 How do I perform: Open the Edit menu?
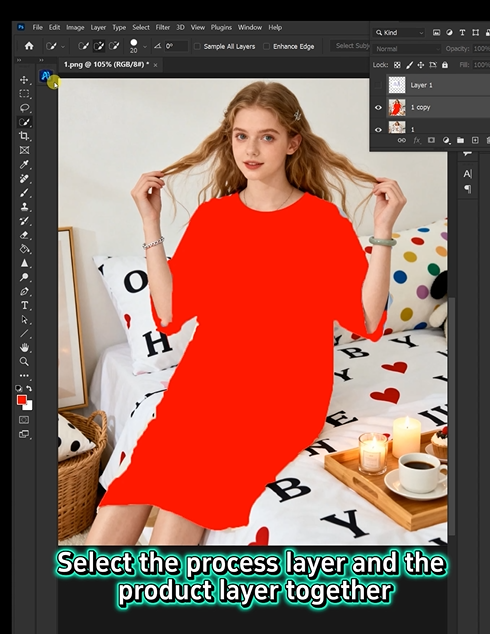click(54, 27)
